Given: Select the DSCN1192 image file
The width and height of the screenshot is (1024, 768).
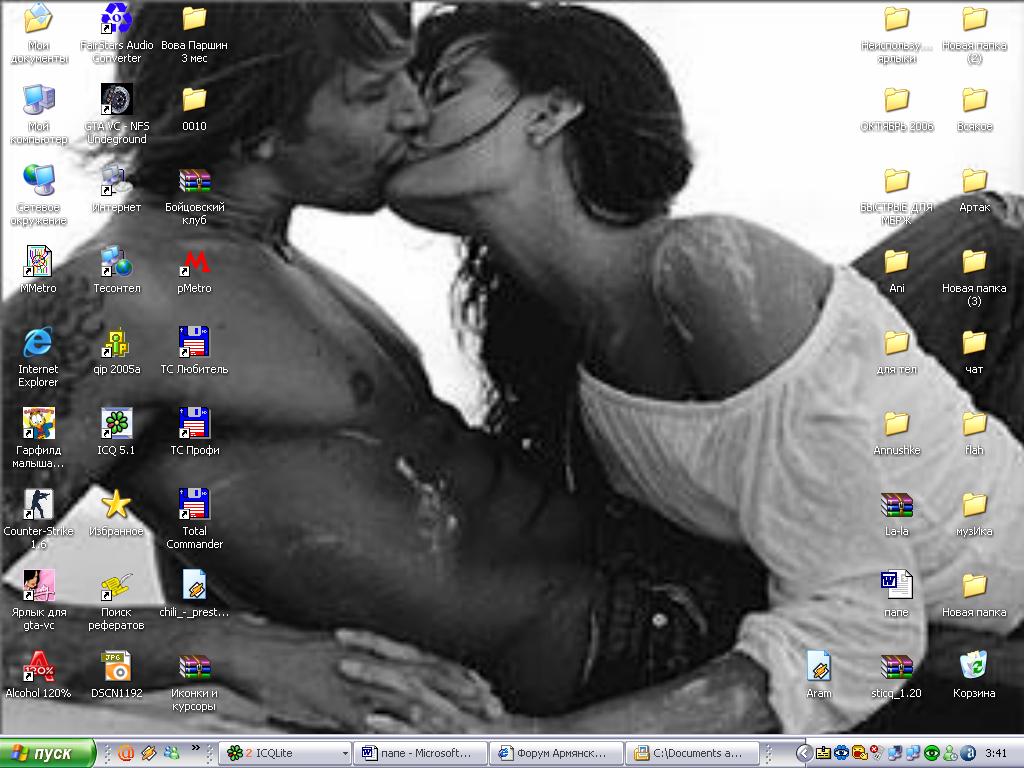Looking at the screenshot, I should click(x=116, y=667).
